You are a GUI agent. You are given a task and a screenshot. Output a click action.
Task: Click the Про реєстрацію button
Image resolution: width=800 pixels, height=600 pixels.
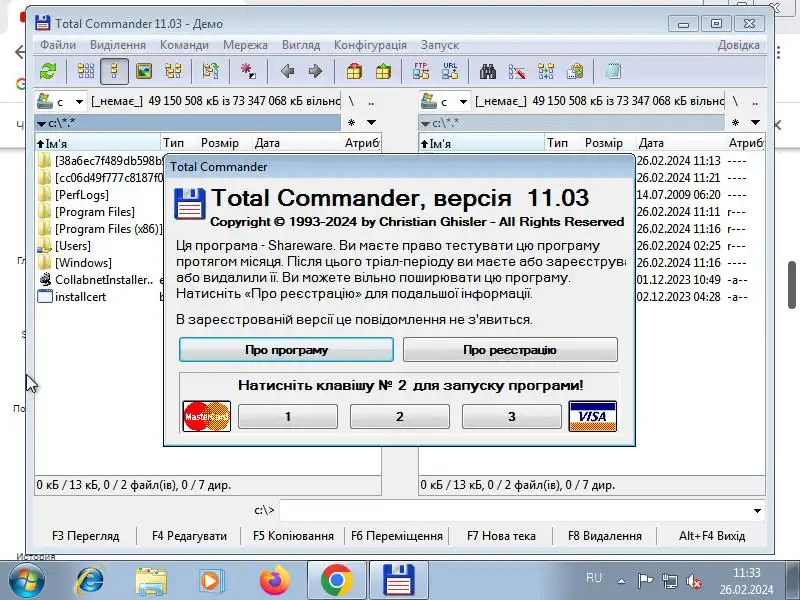tap(510, 349)
